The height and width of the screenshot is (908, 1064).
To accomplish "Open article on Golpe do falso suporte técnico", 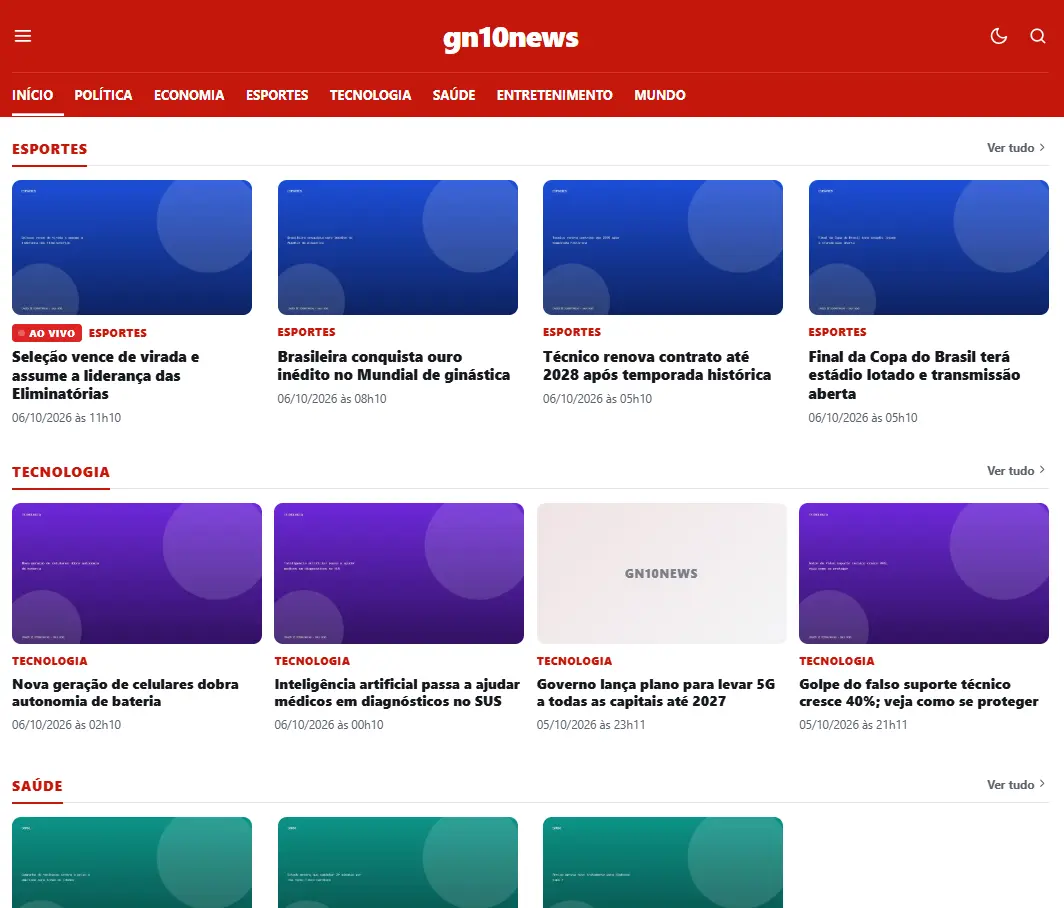I will point(918,693).
